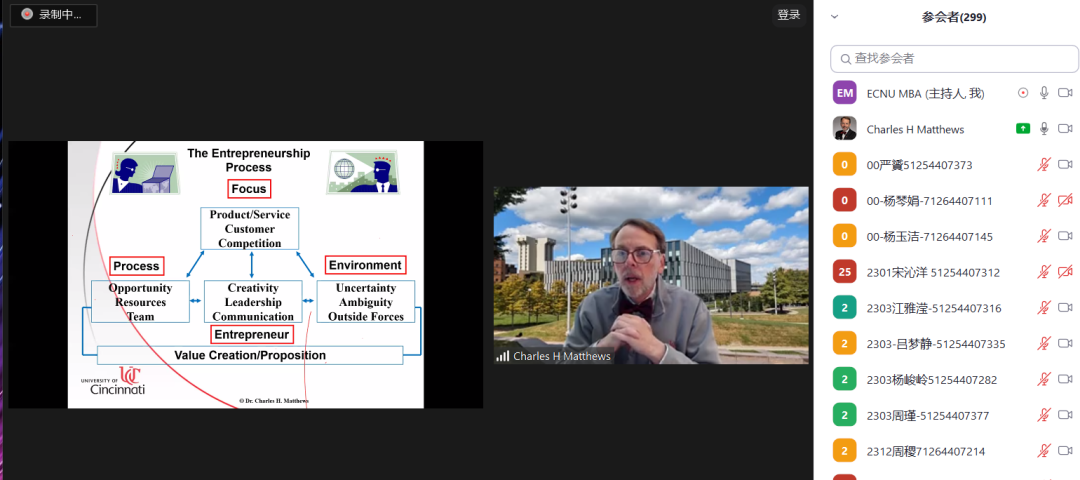Click the camera icon for 2303江雅滢-51254407316

pyautogui.click(x=1065, y=308)
